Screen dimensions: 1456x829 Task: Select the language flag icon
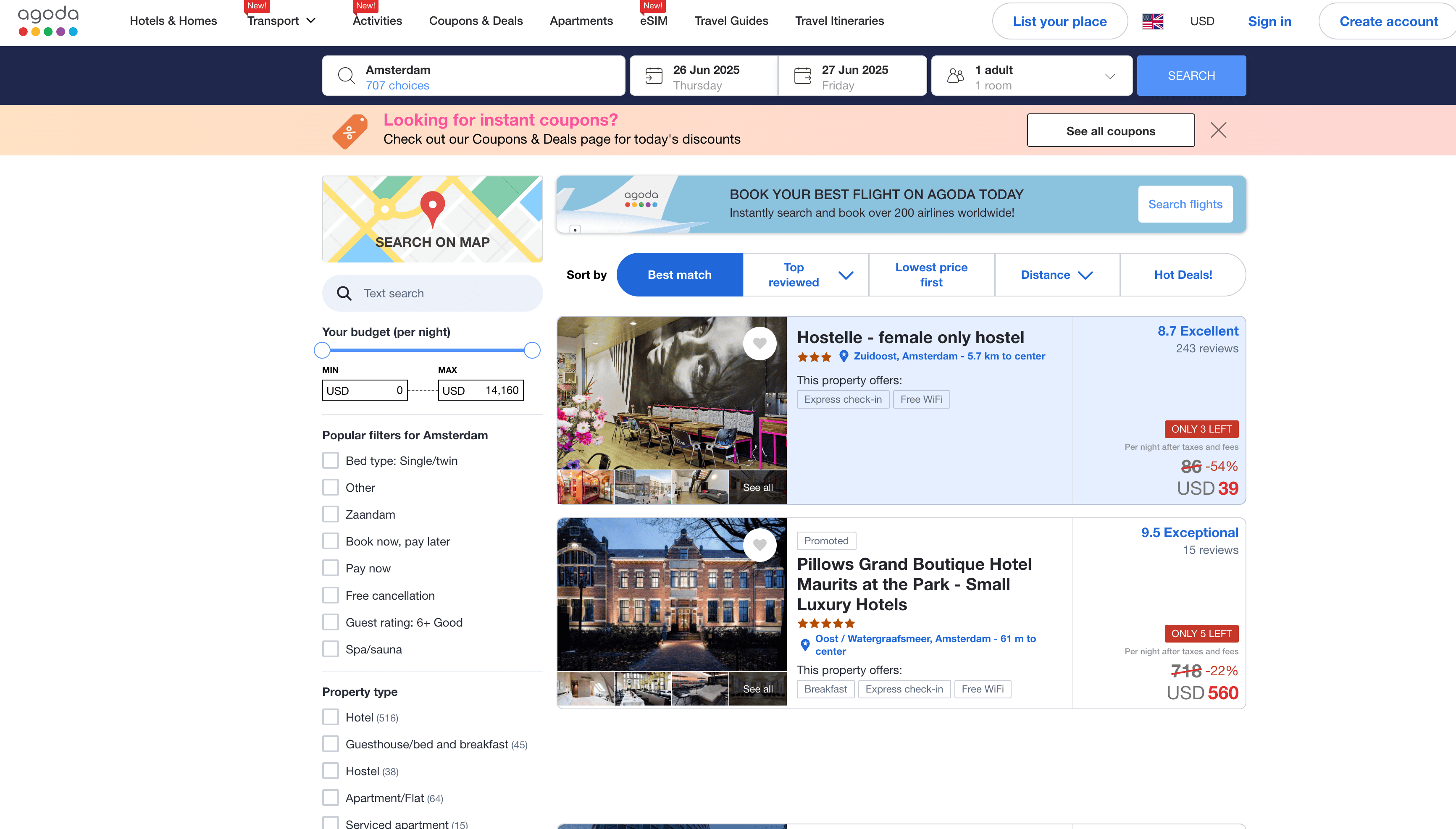[x=1153, y=21]
